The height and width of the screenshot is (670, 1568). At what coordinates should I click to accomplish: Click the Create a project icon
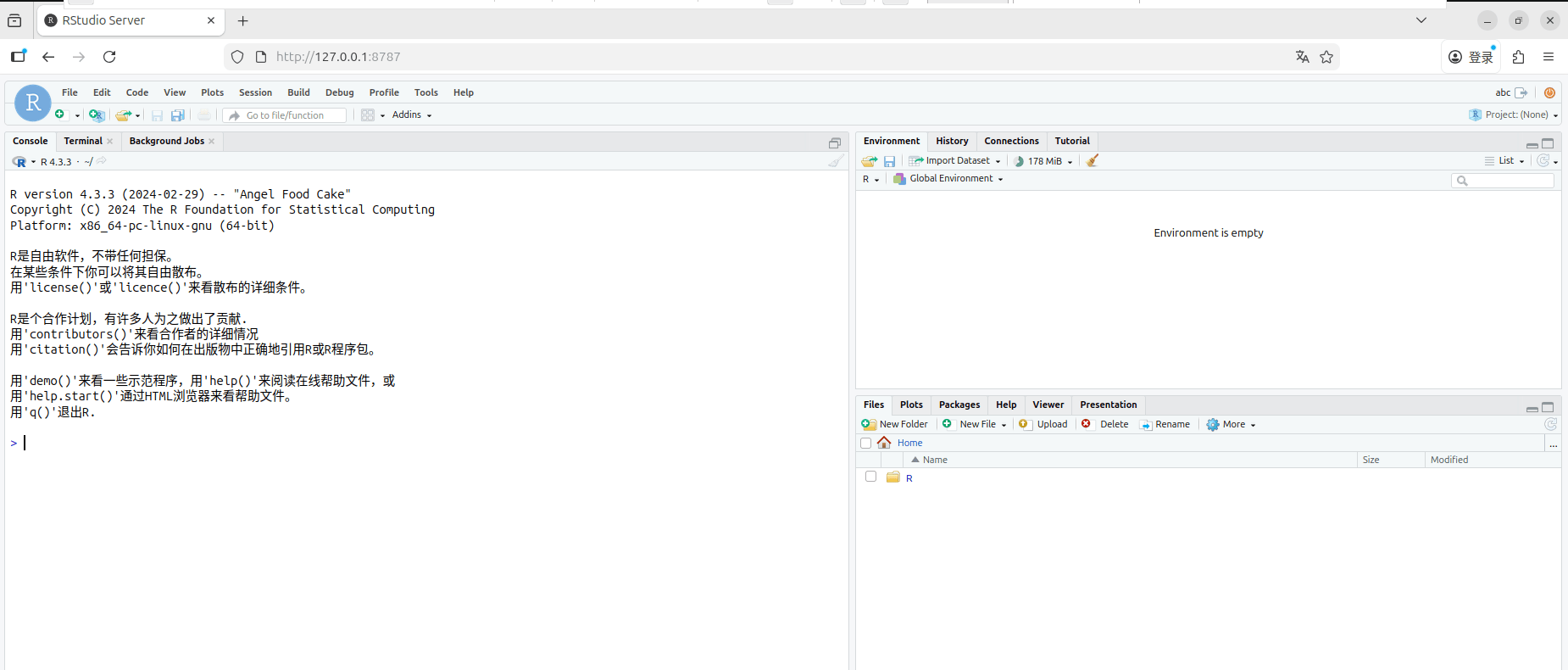[97, 115]
